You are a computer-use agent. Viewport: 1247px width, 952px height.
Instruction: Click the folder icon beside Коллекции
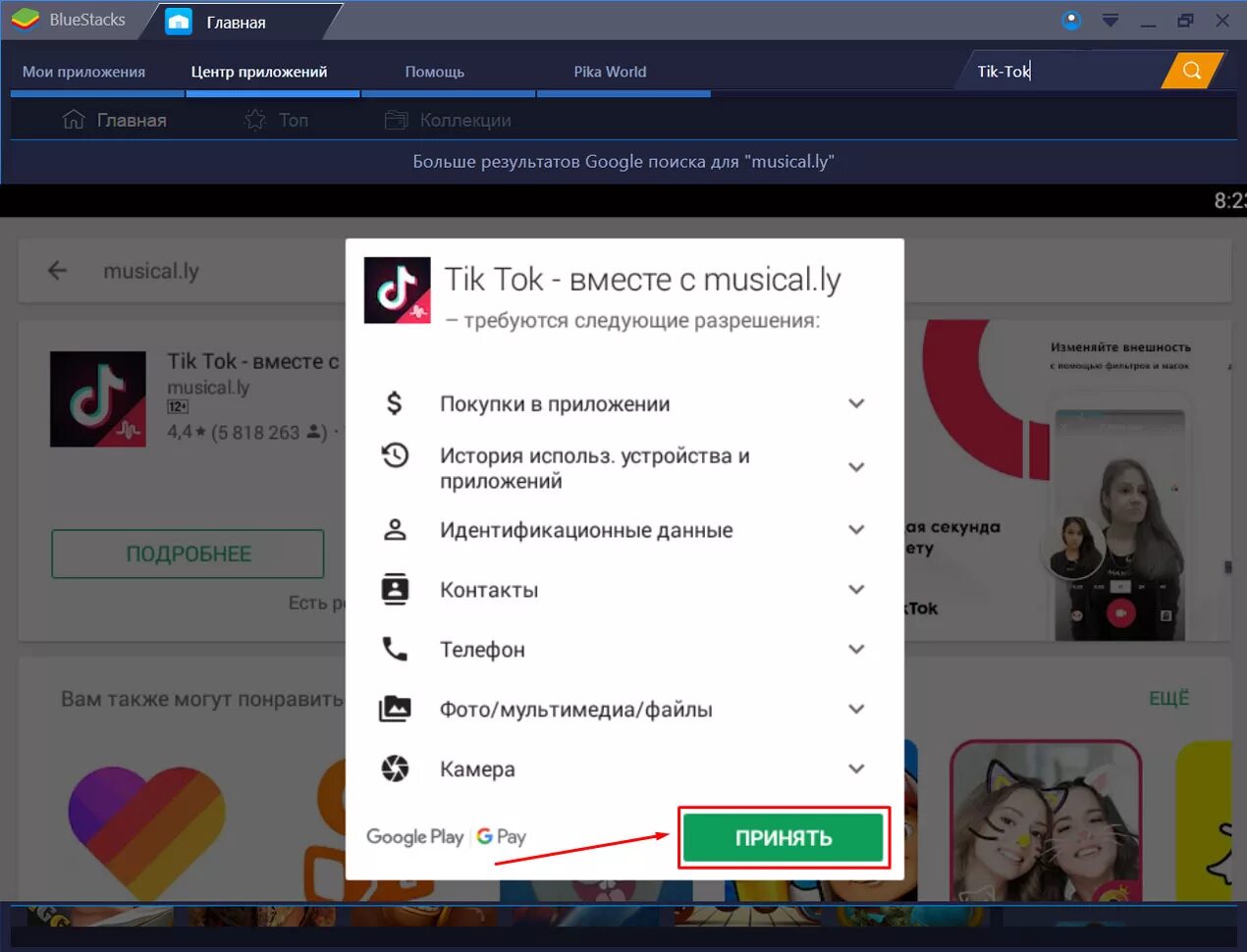(396, 120)
